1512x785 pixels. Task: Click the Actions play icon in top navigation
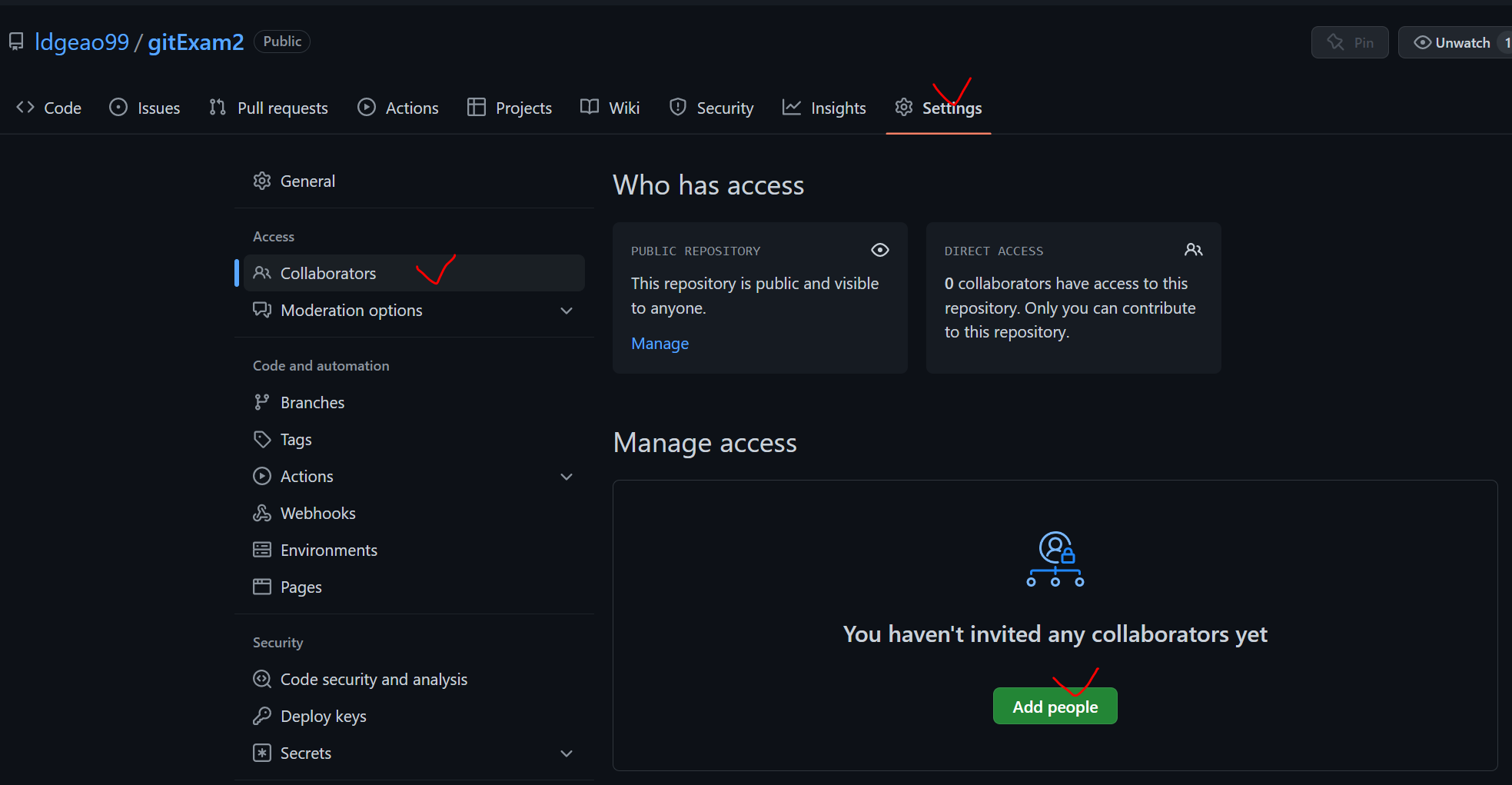[x=367, y=108]
